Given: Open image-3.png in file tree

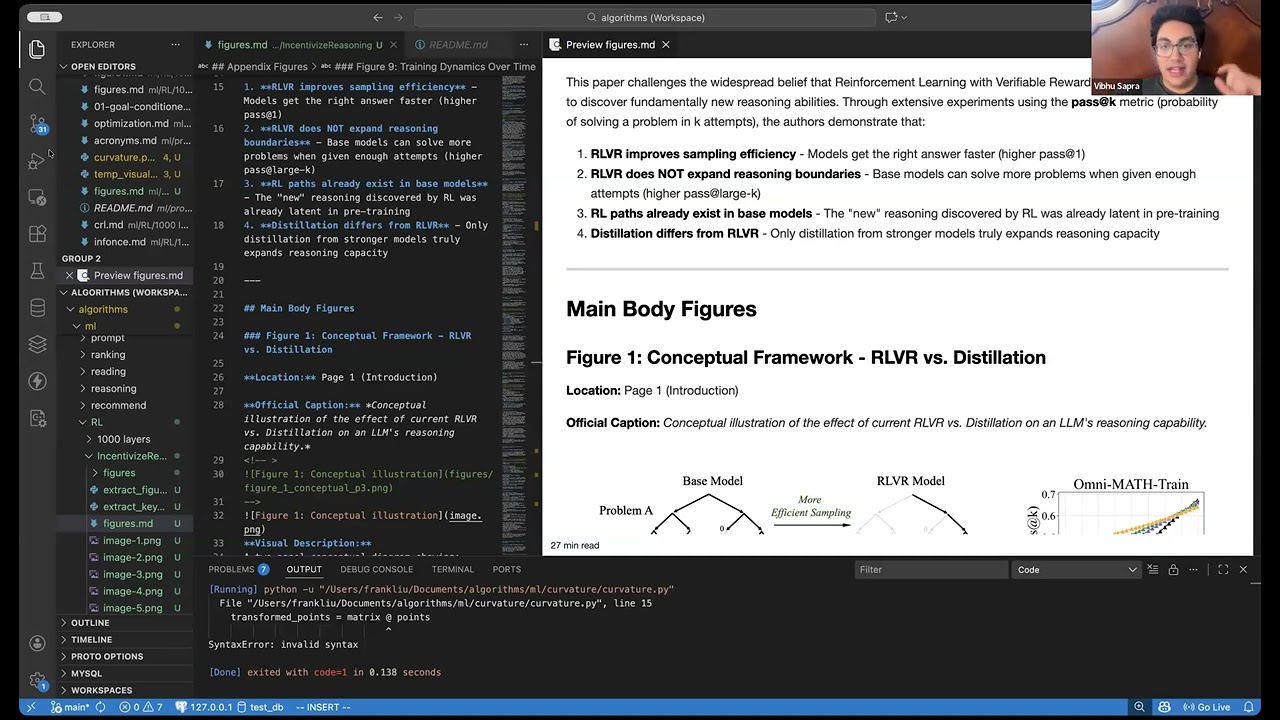Looking at the screenshot, I should coord(132,574).
